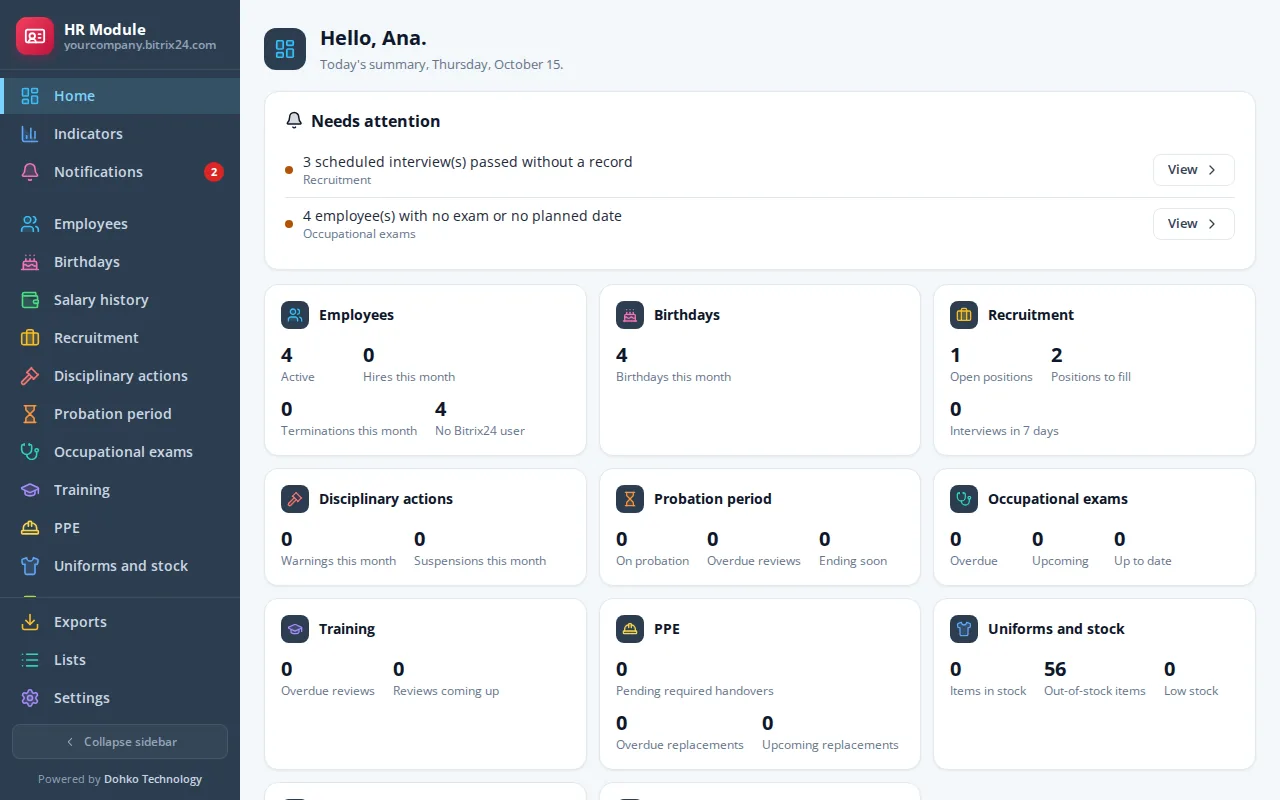Click the 56 Out-of-stock items value
The width and height of the screenshot is (1280, 800).
(1055, 669)
